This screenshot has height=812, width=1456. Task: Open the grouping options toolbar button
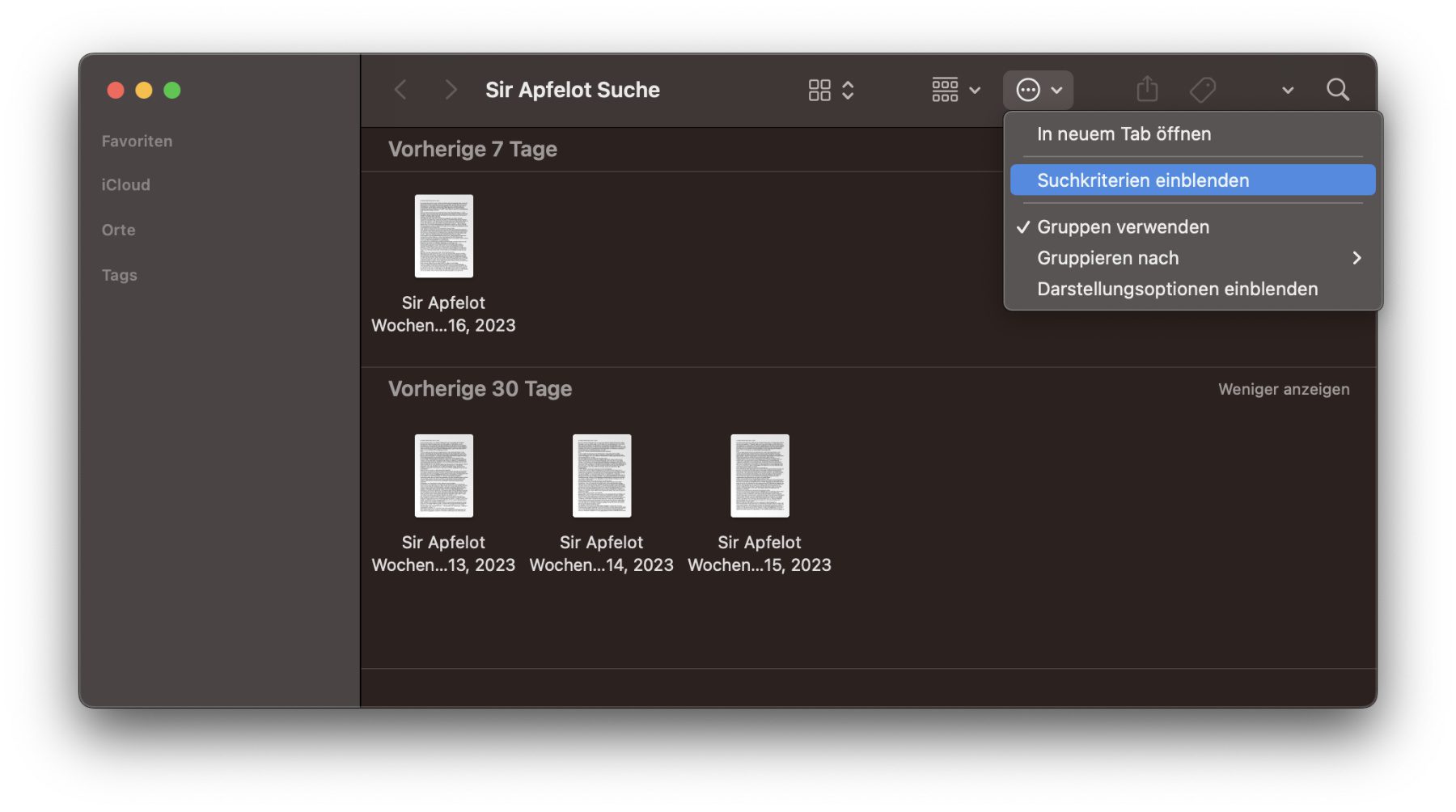click(955, 90)
